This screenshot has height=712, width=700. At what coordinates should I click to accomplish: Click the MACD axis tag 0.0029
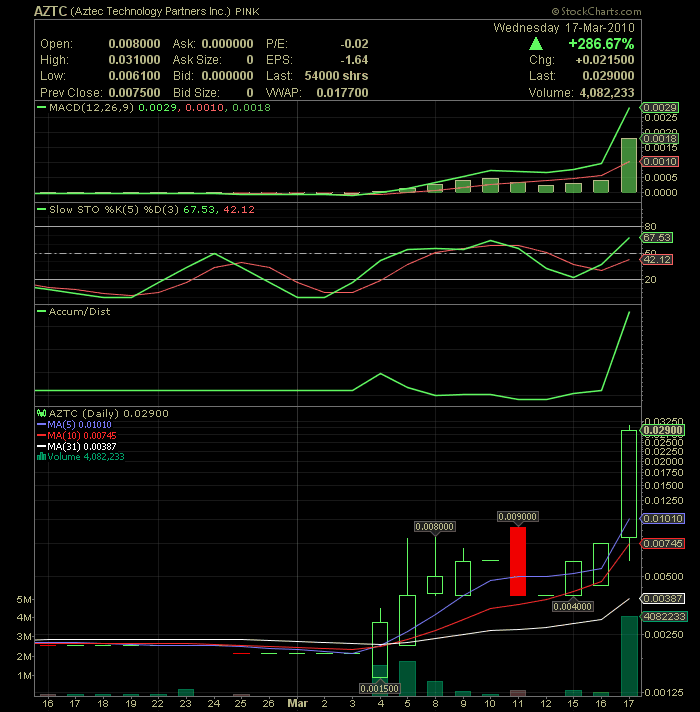pos(660,108)
